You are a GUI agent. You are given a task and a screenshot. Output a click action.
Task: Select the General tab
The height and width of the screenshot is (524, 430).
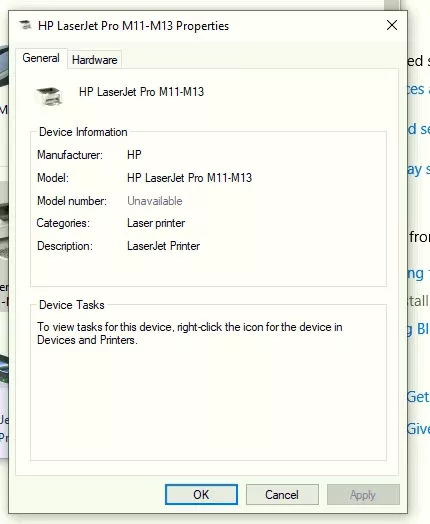pos(41,58)
